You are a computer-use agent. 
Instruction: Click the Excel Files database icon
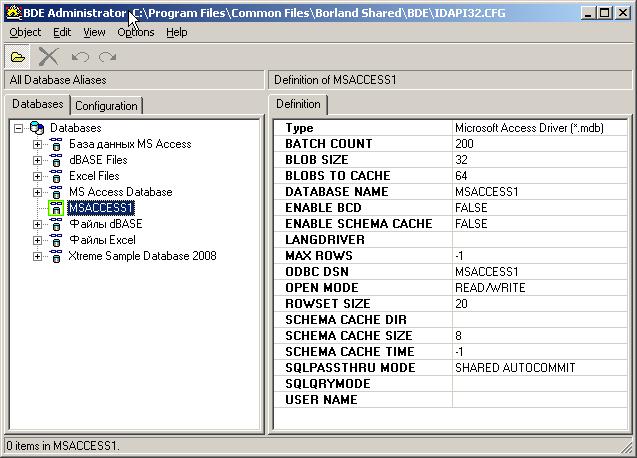point(56,176)
